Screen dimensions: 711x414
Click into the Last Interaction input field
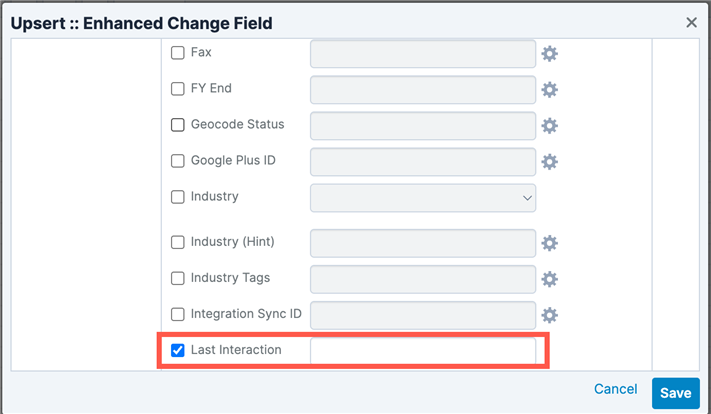tap(423, 351)
